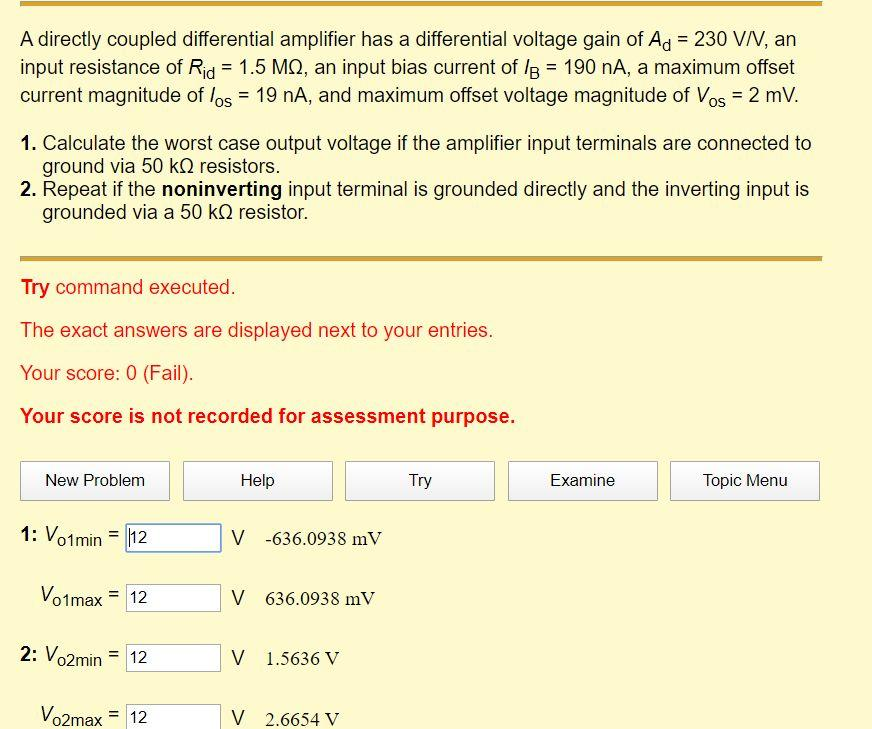
Task: Click the exact answer 636.0938 mV
Action: (x=320, y=599)
